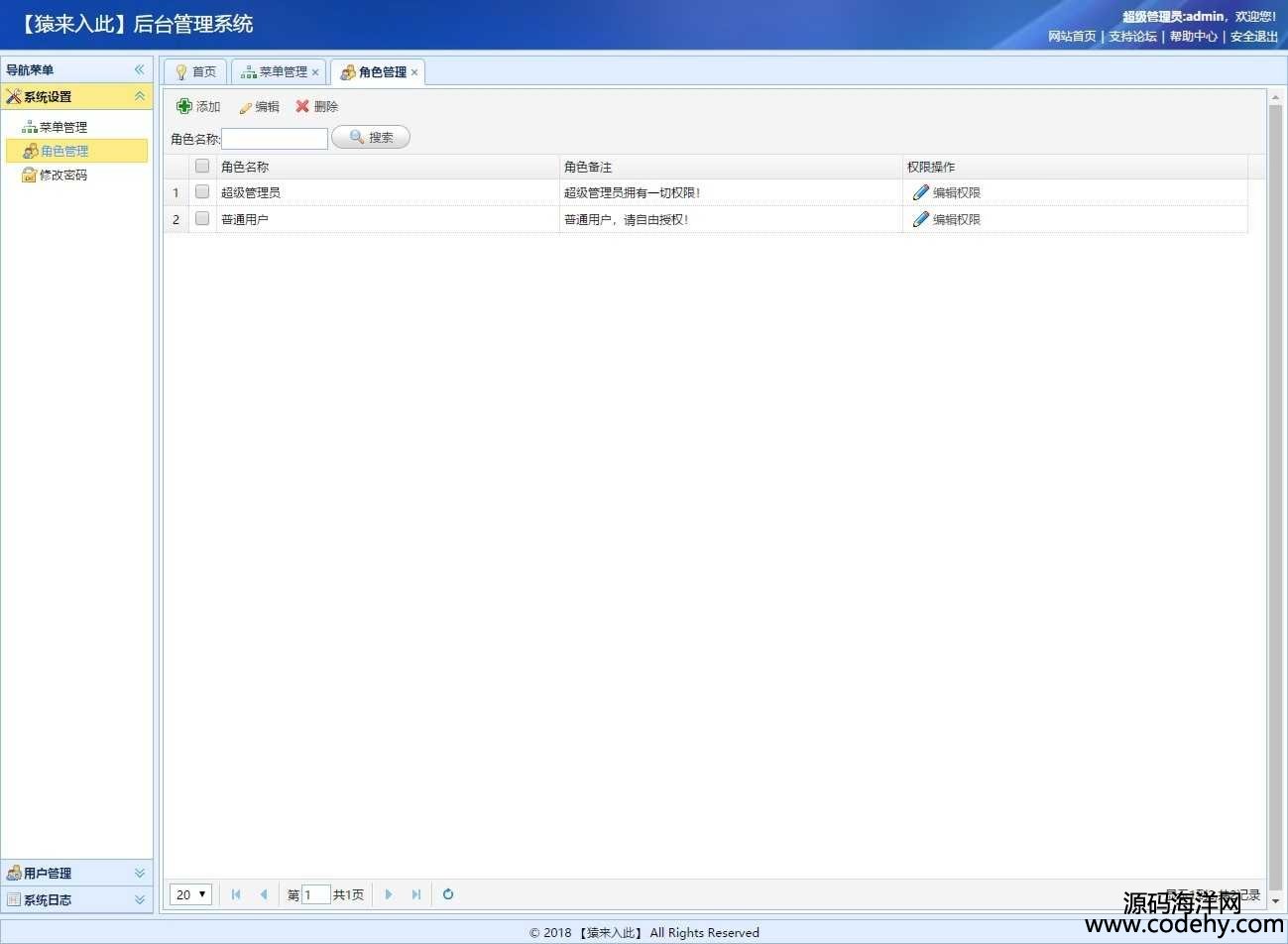Click the 角色名称 search input field
The width and height of the screenshot is (1288, 944).
coord(275,139)
